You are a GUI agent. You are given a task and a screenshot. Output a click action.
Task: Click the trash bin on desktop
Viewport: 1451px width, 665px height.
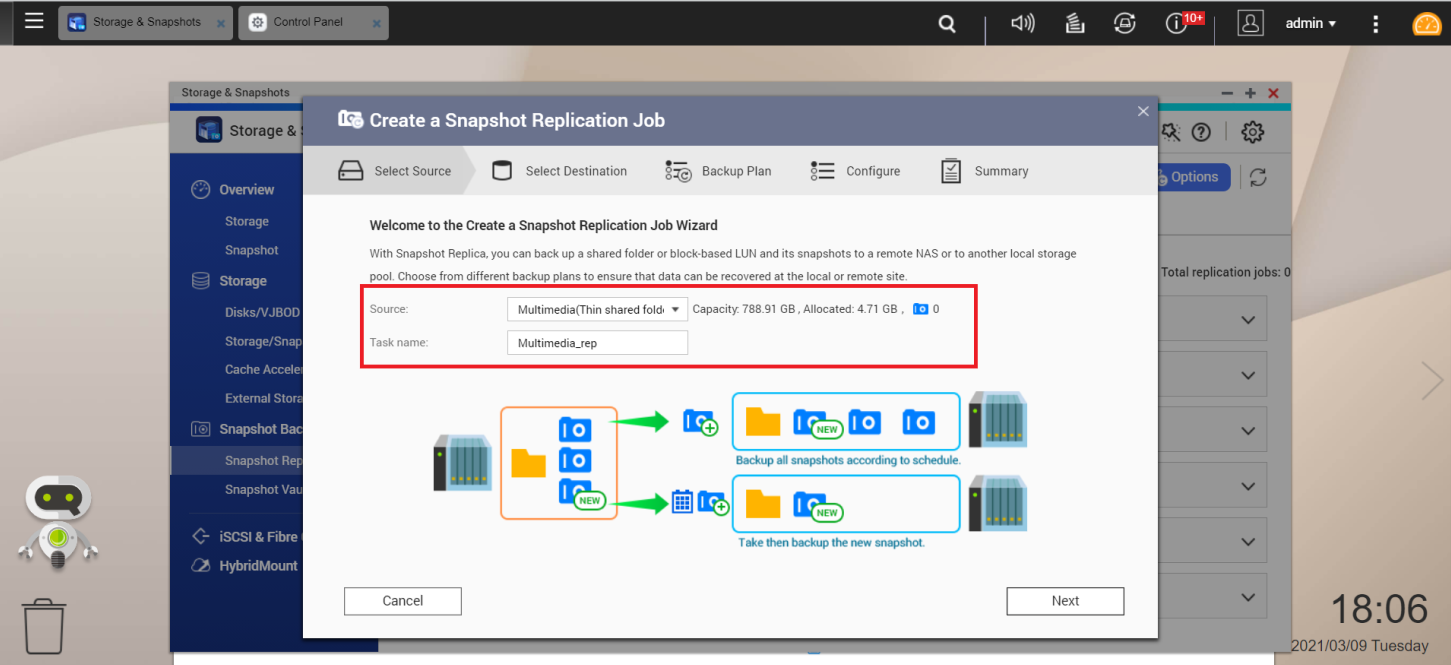click(x=44, y=626)
